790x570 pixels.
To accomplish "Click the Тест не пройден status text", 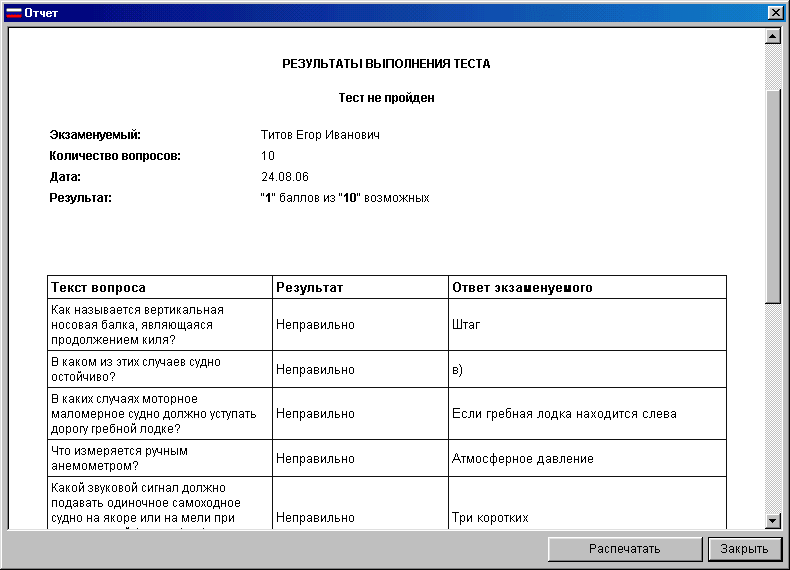I will pos(386,98).
